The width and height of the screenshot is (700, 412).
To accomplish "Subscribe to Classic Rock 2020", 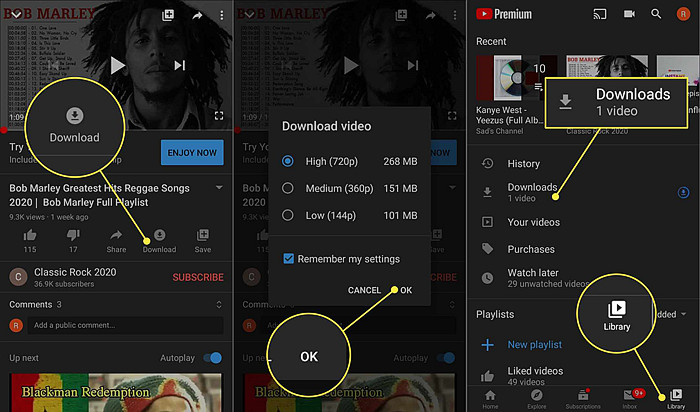I will pyautogui.click(x=198, y=277).
